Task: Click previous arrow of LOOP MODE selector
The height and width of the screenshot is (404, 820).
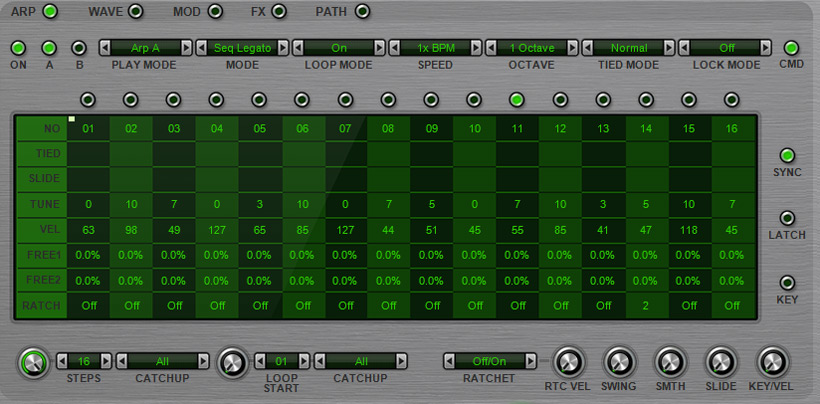Action: [298, 48]
